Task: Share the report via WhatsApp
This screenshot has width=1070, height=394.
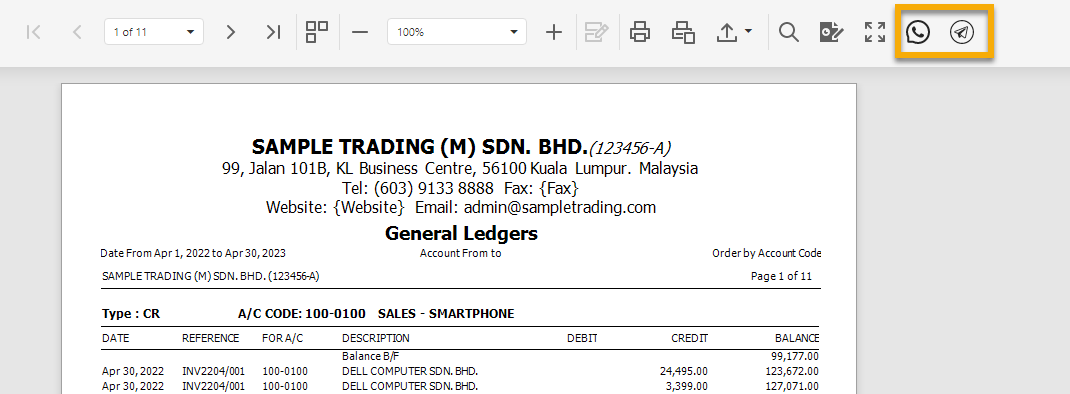Action: click(x=918, y=32)
